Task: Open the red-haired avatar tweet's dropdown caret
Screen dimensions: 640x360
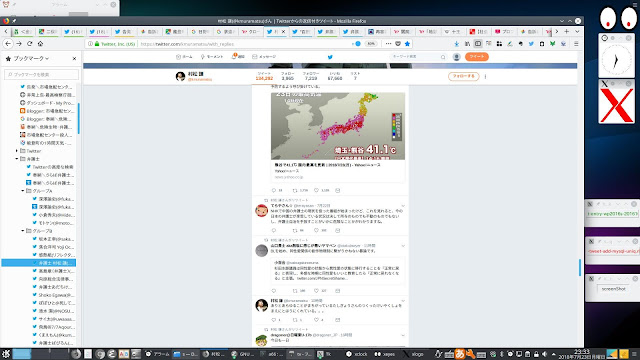Action: (x=403, y=206)
